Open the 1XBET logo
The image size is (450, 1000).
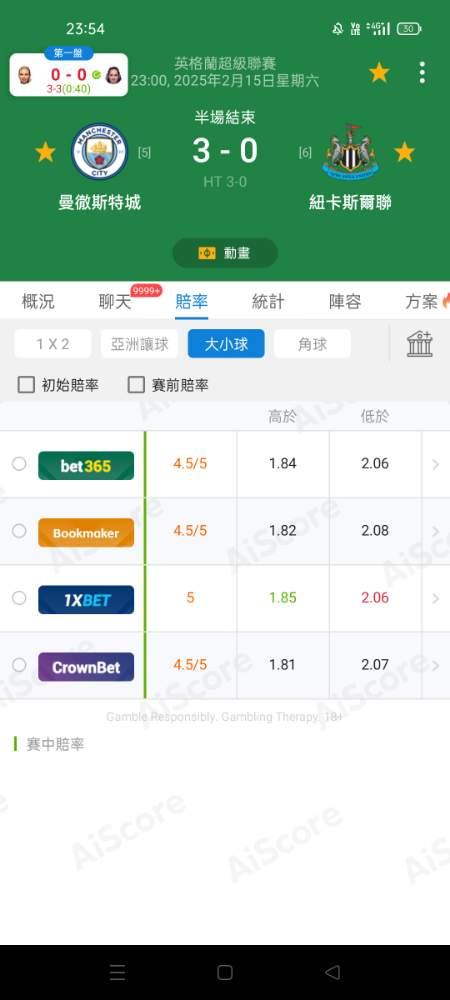(x=86, y=599)
